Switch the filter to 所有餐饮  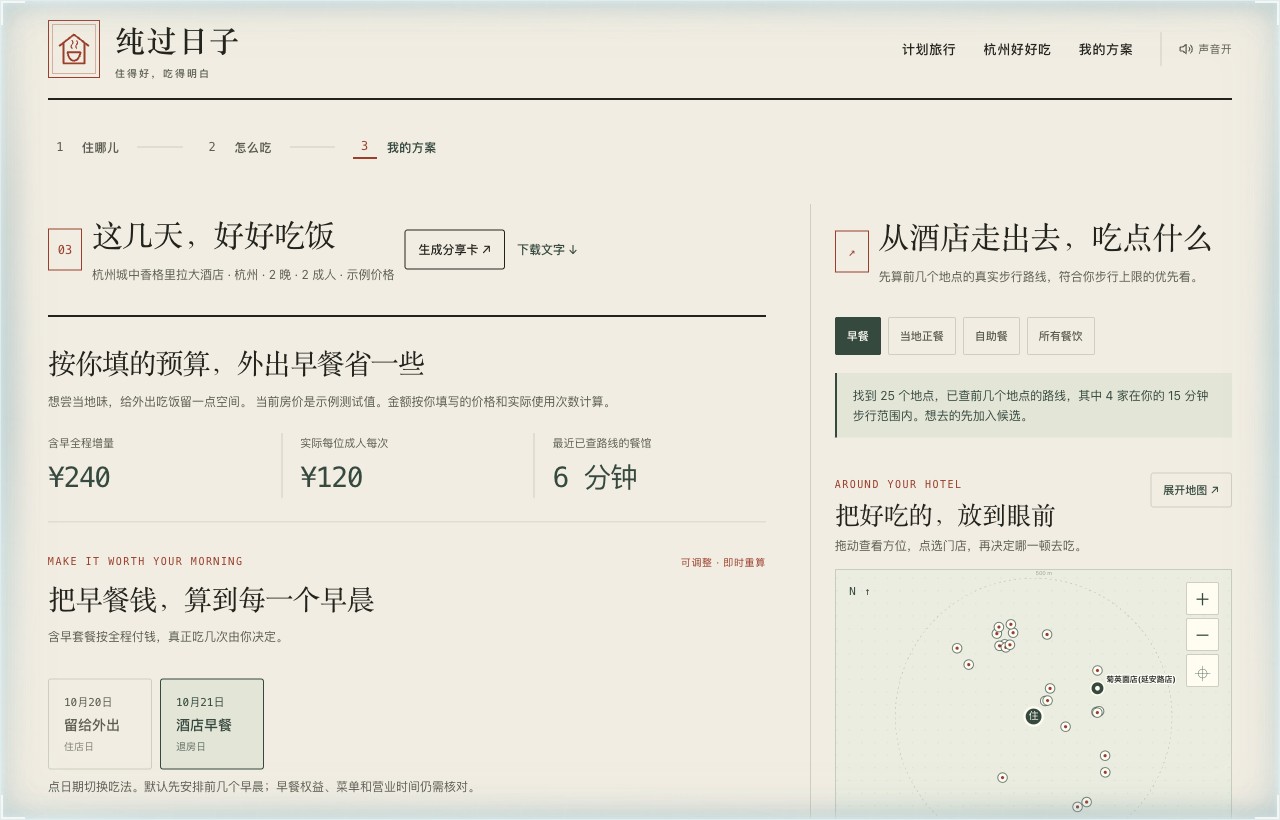pyautogui.click(x=1061, y=336)
